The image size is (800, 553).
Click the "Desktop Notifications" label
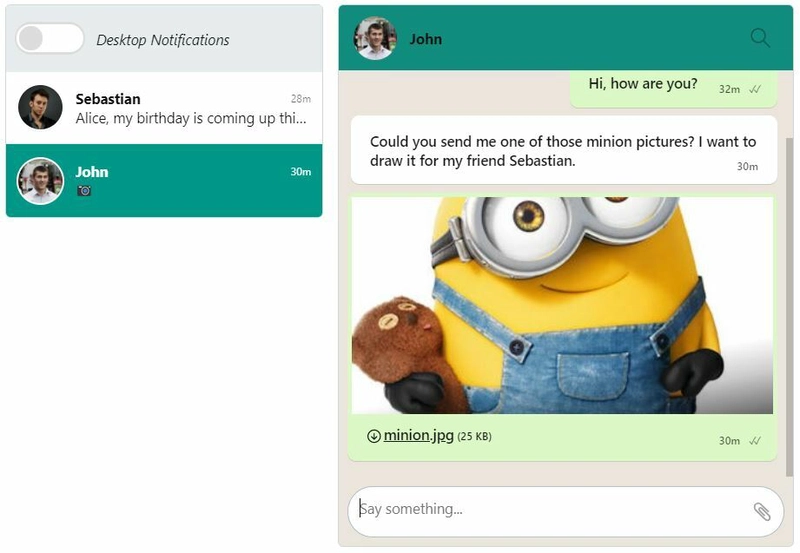point(163,40)
